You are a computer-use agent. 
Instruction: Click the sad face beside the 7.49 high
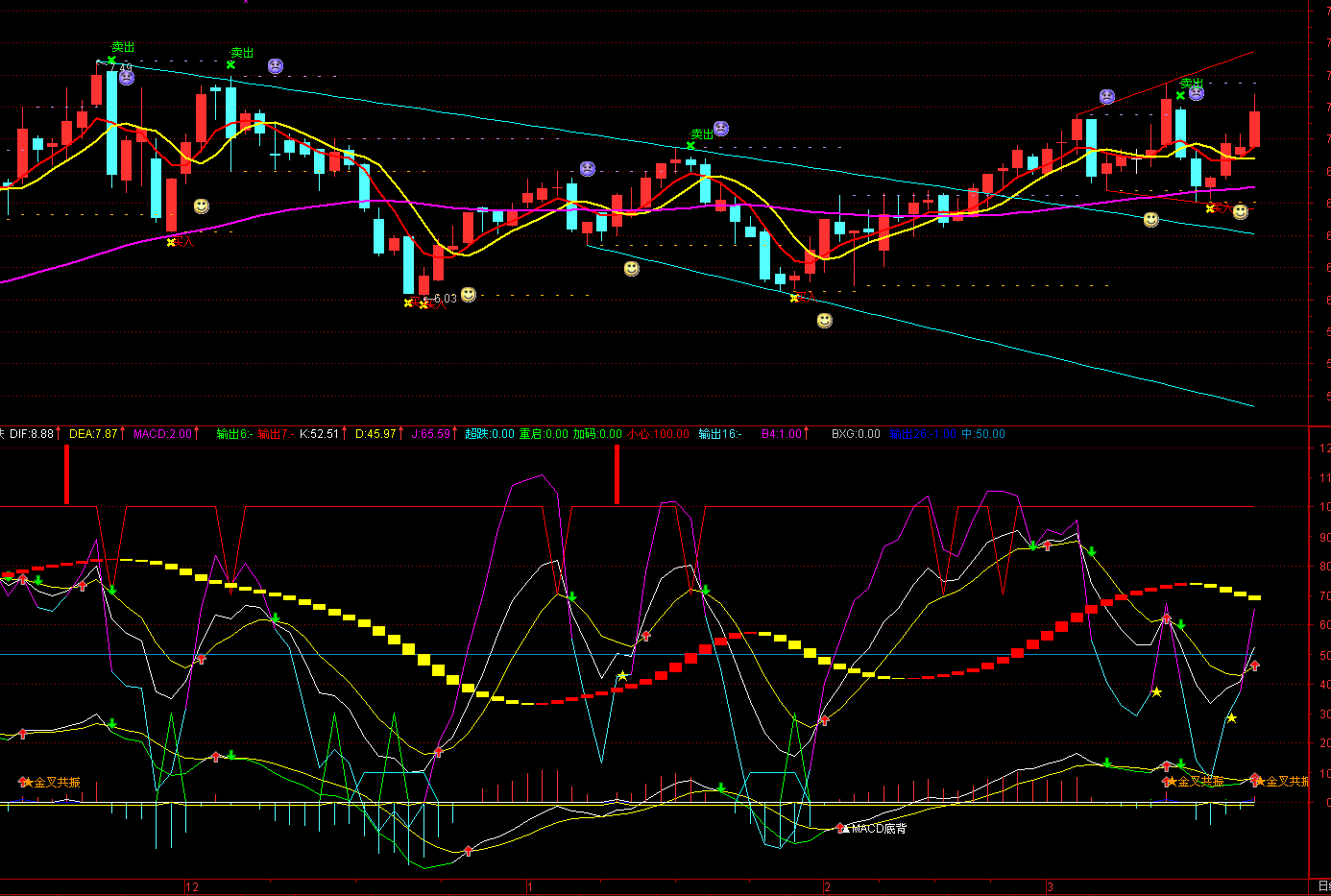[127, 78]
